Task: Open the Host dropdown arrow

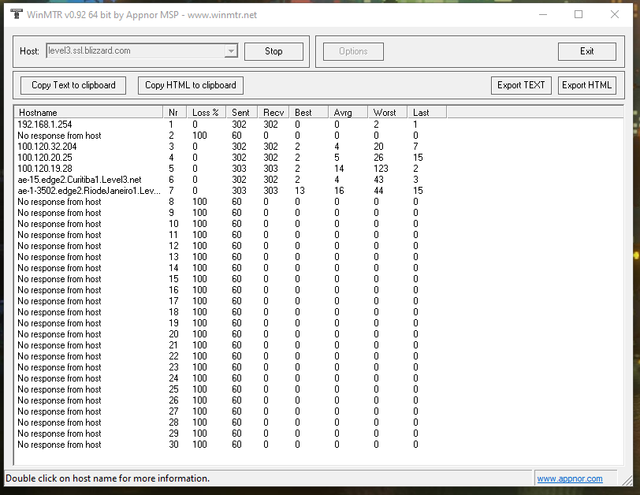Action: point(231,51)
